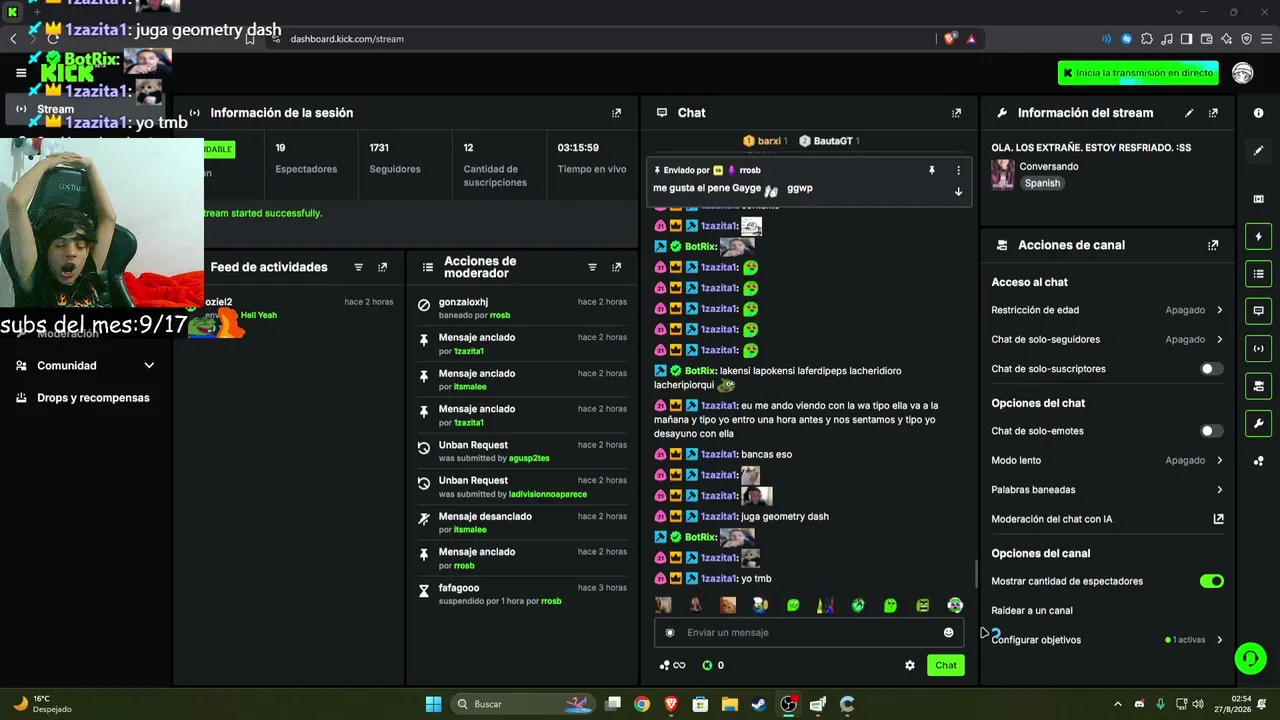The image size is (1280, 720).
Task: Pop out the Feed de actividades panel
Action: point(382,267)
